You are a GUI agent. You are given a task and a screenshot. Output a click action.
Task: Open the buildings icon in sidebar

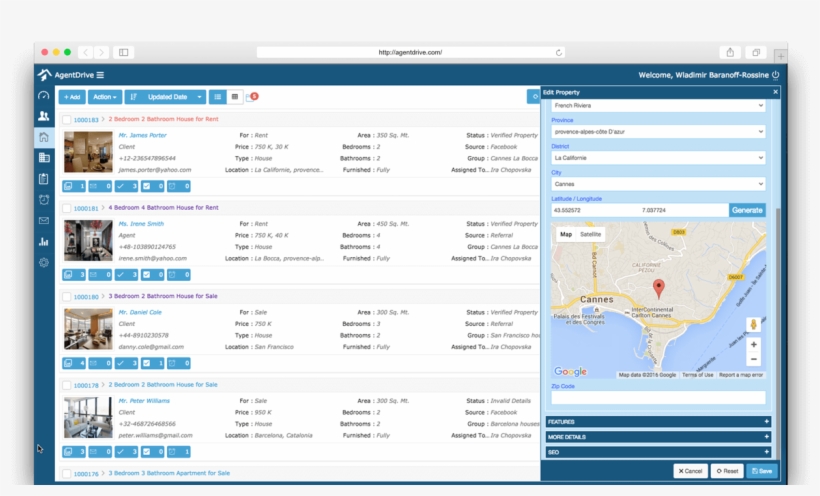(44, 157)
